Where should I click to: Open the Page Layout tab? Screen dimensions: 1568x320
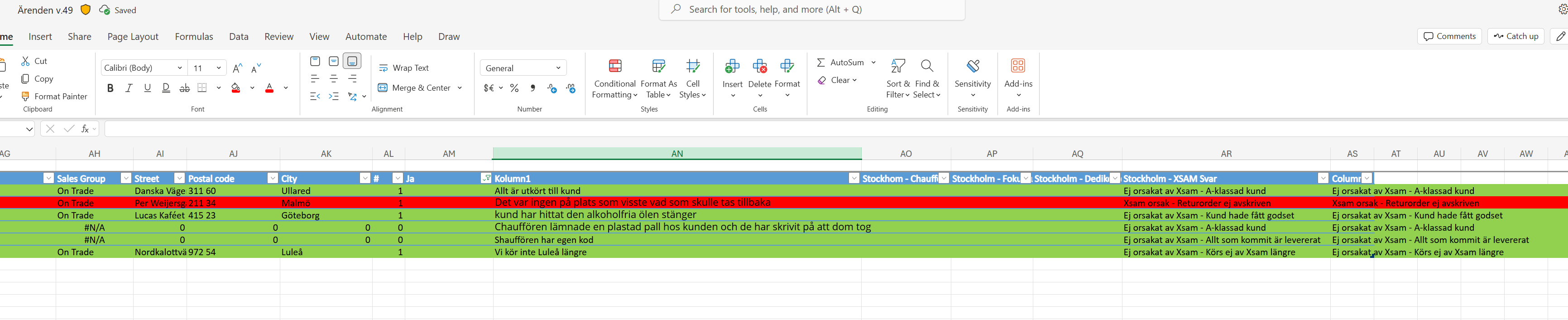(133, 37)
